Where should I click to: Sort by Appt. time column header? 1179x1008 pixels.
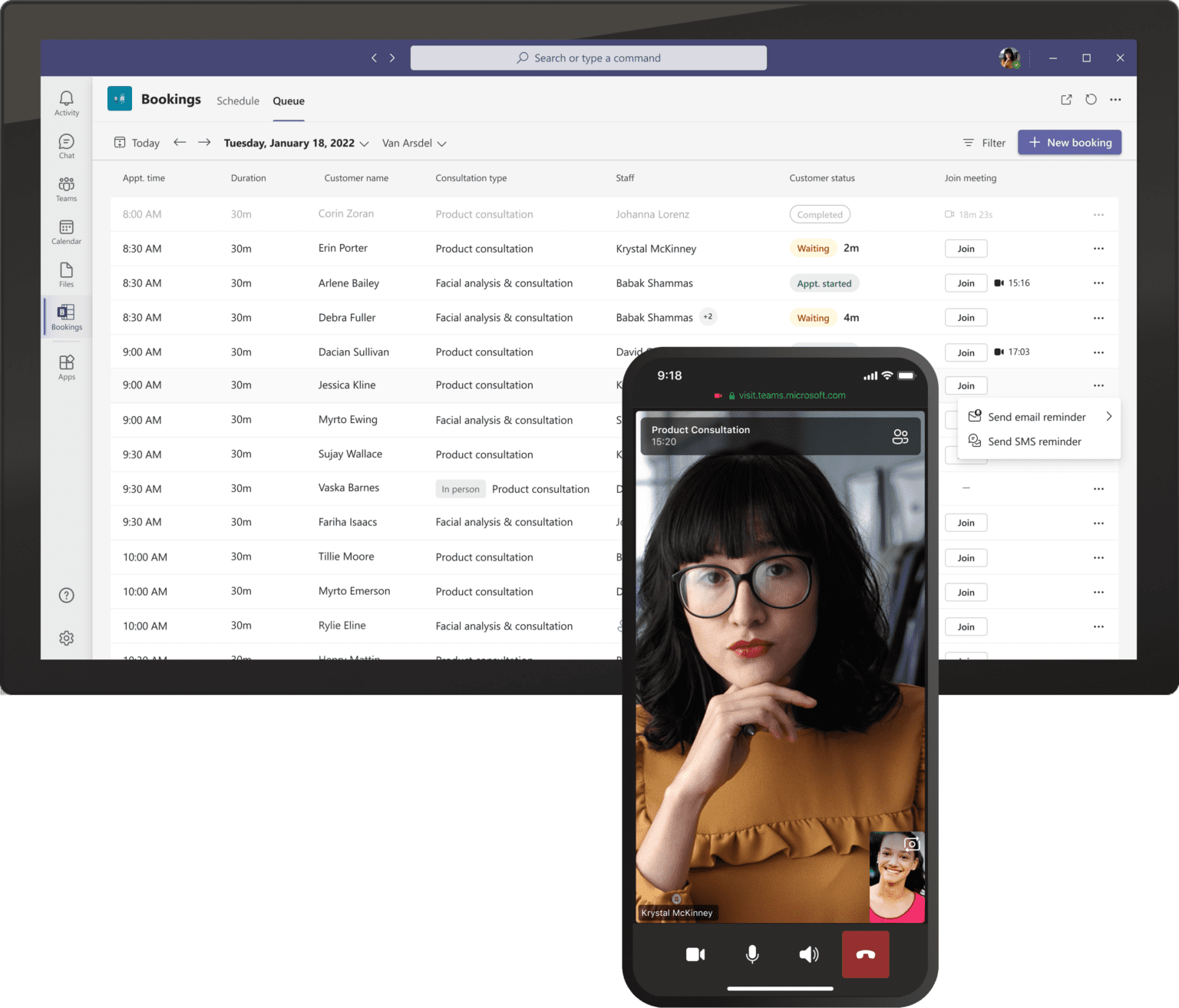tap(144, 178)
